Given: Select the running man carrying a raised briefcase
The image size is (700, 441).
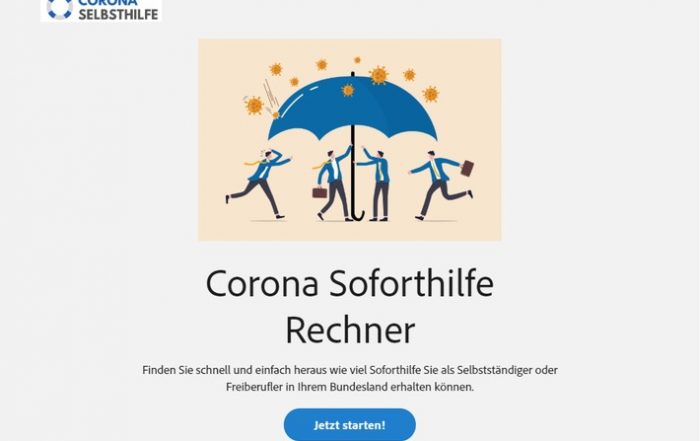Looking at the screenshot, I should click(x=441, y=185).
